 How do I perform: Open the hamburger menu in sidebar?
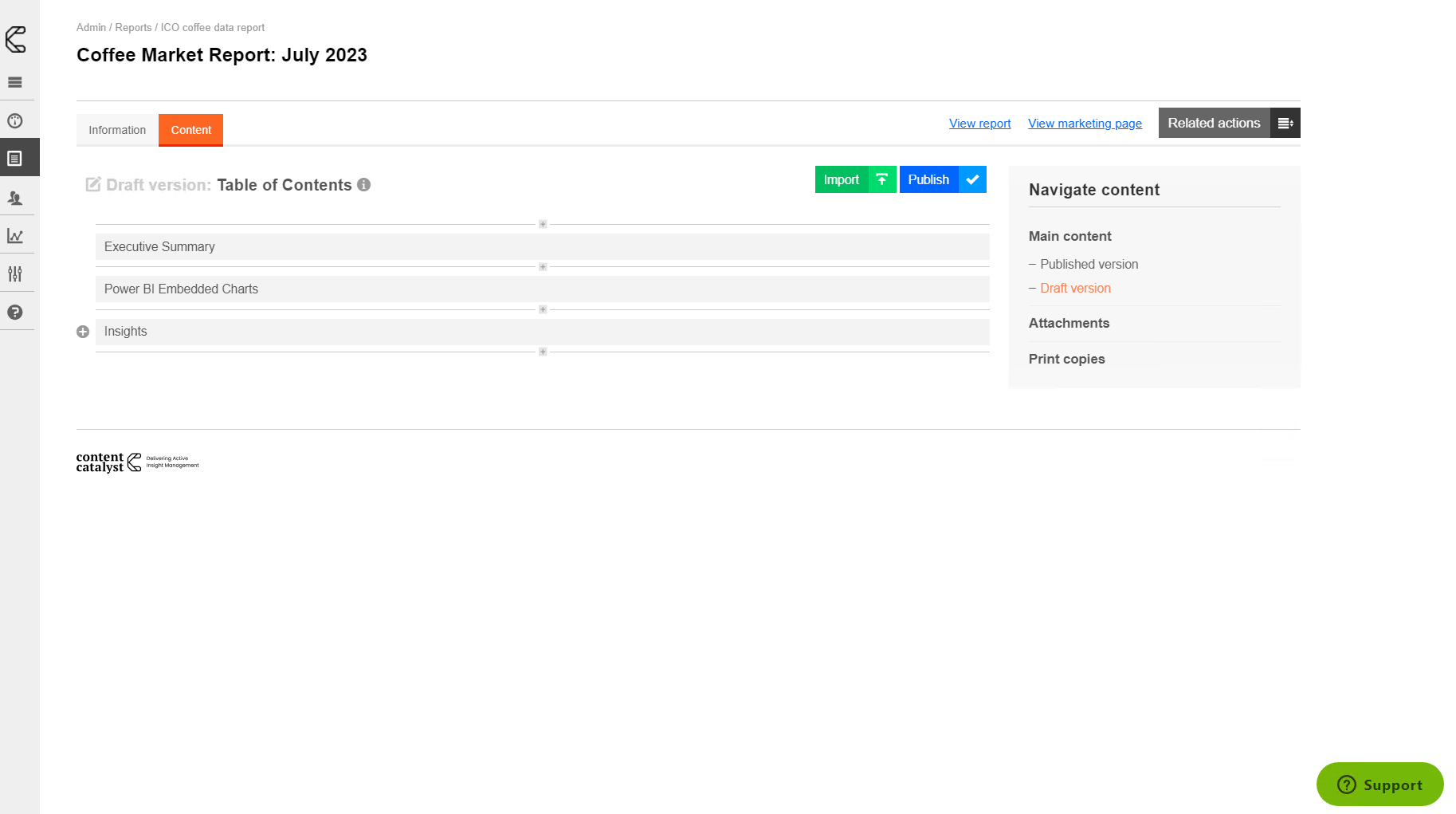[x=15, y=82]
